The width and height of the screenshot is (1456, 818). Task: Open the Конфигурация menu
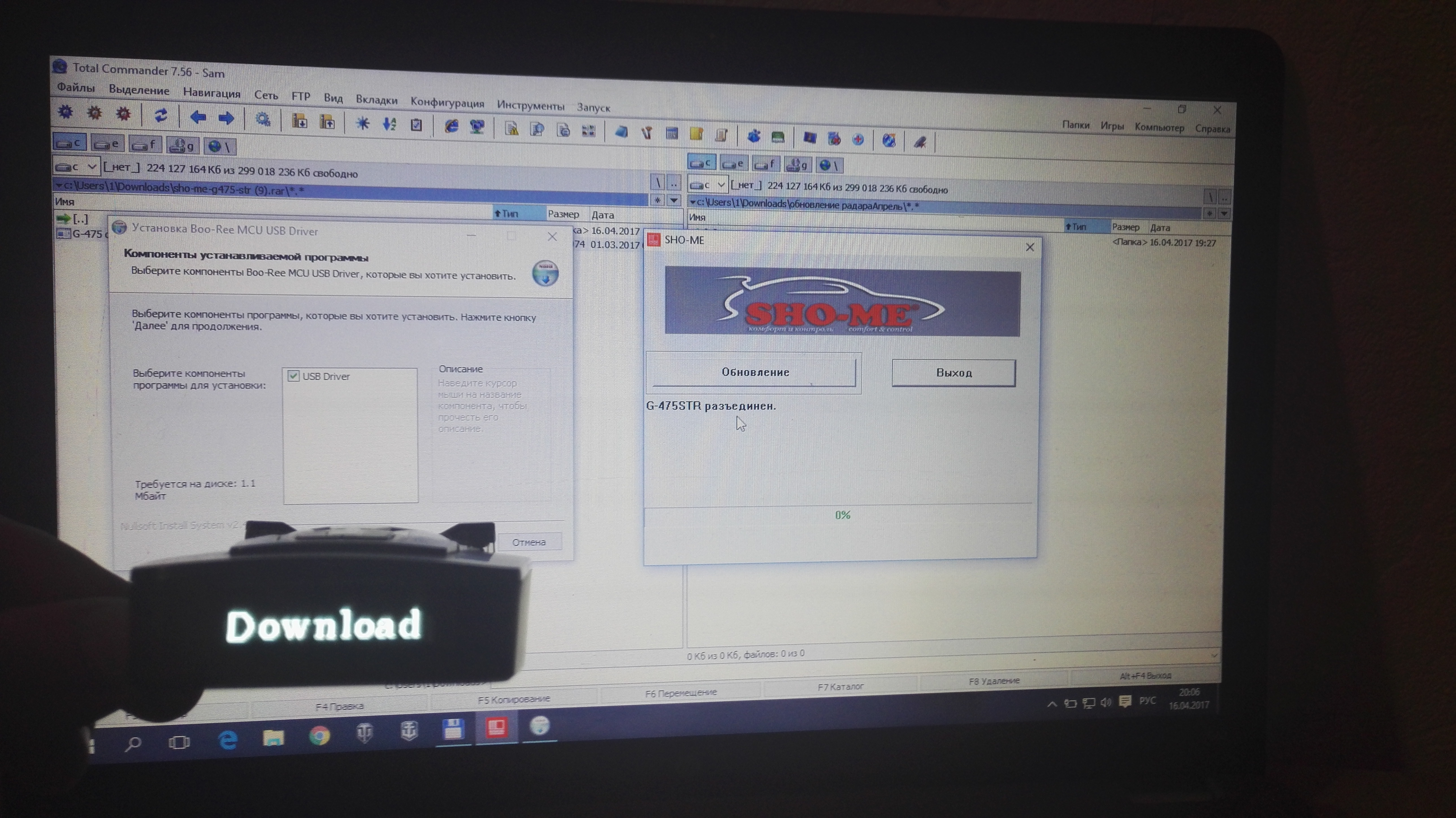click(x=447, y=102)
